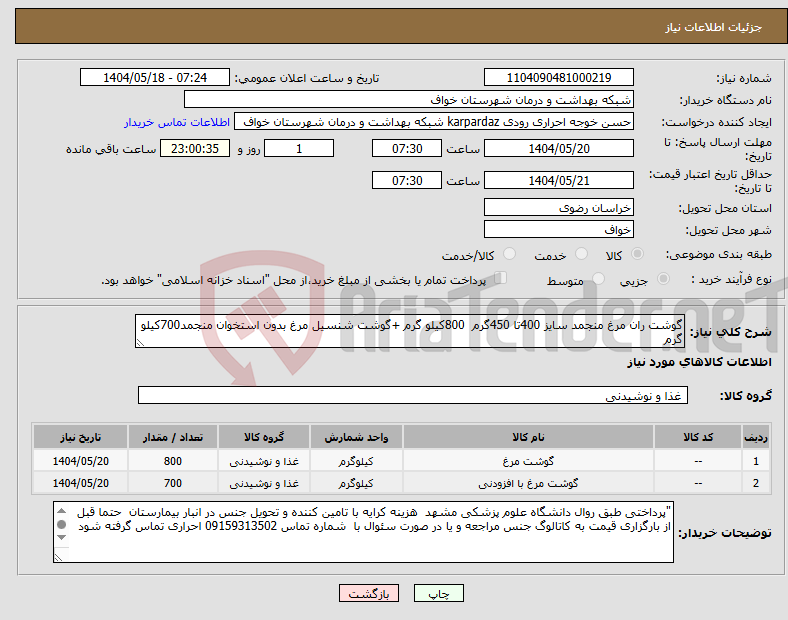Click the delivery city field خواف

tap(558, 230)
